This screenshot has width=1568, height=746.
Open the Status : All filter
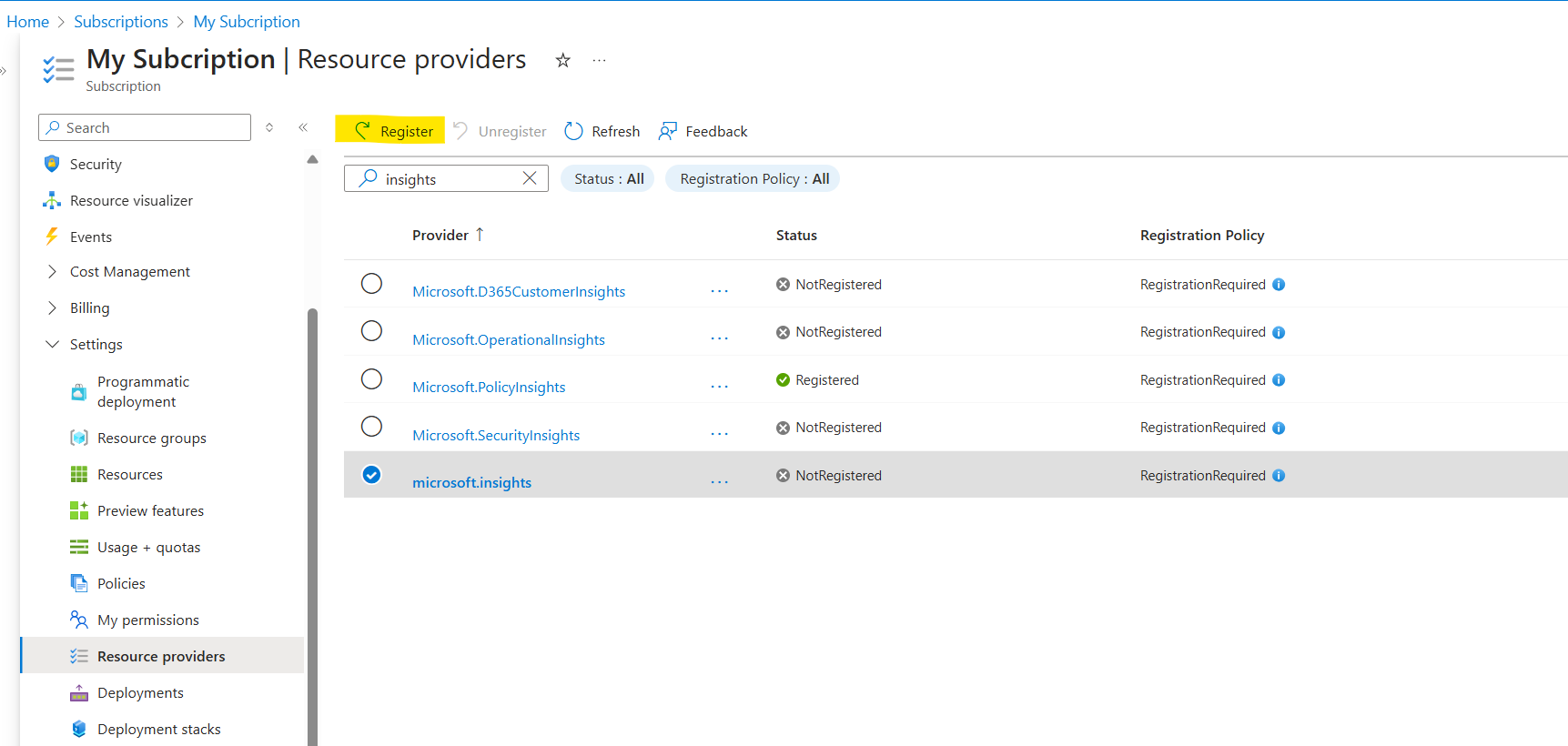pyautogui.click(x=608, y=178)
